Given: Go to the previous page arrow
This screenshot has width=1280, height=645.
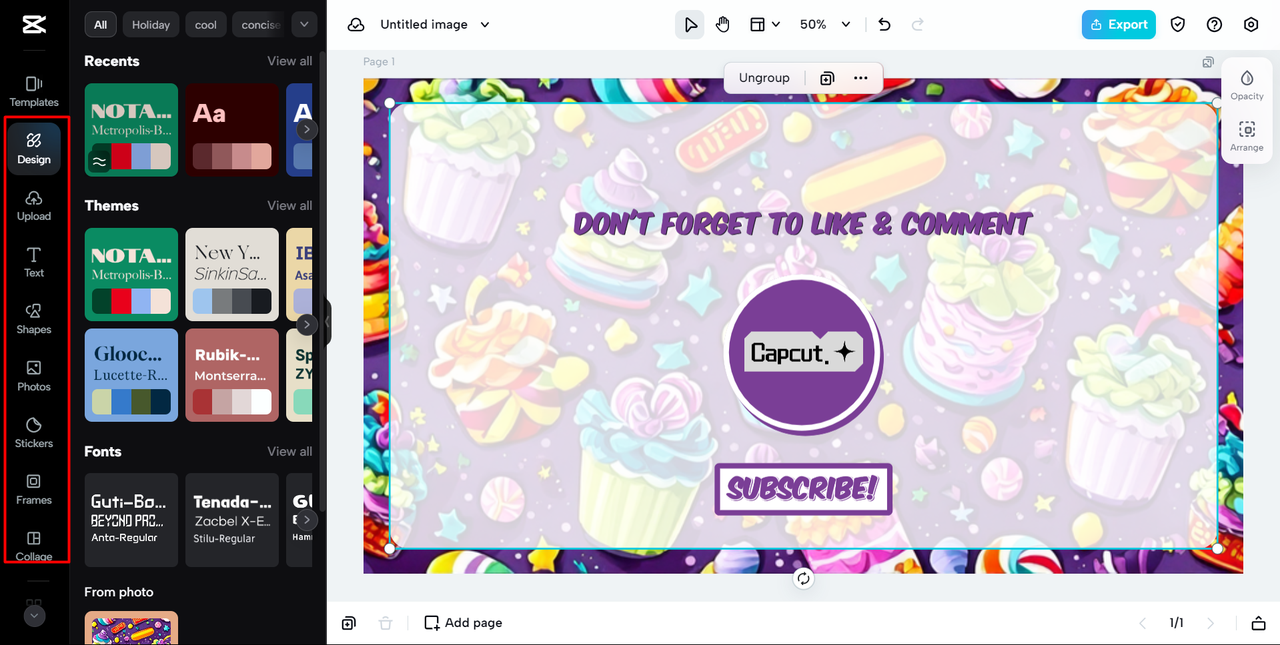Looking at the screenshot, I should point(1143,623).
